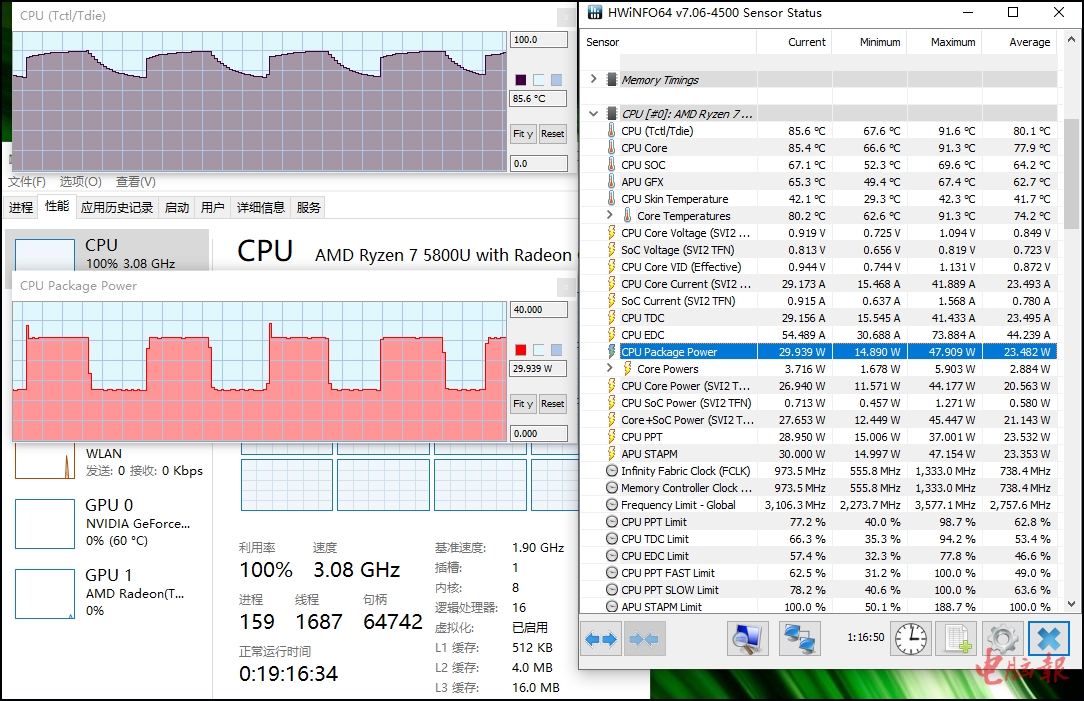Viewport: 1084px width, 701px height.
Task: Click the collapse columns inward arrows icon
Action: click(x=645, y=639)
